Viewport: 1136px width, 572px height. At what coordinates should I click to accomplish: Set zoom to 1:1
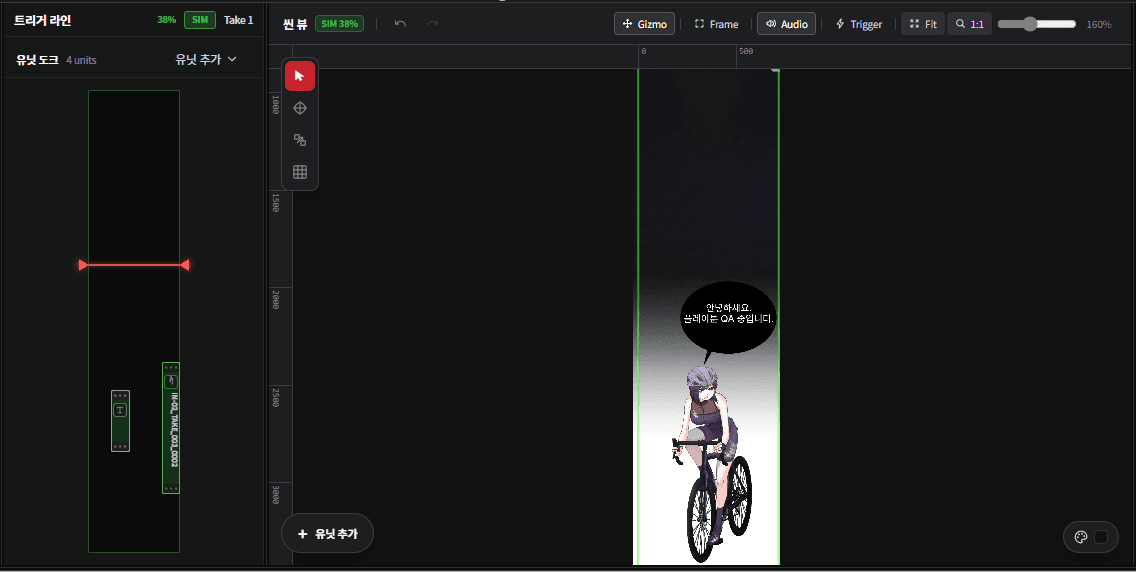click(x=969, y=24)
